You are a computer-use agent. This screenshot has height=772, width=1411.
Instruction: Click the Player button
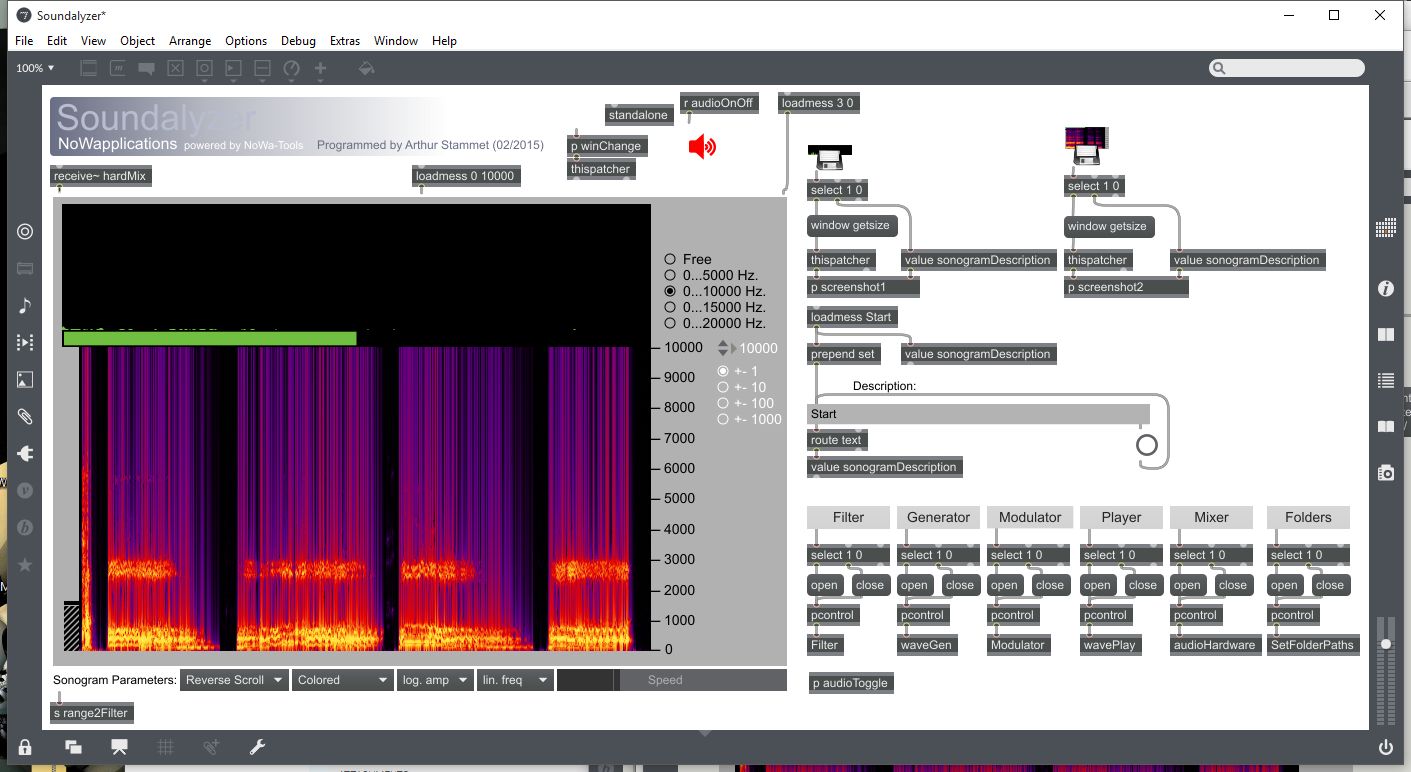(1121, 517)
